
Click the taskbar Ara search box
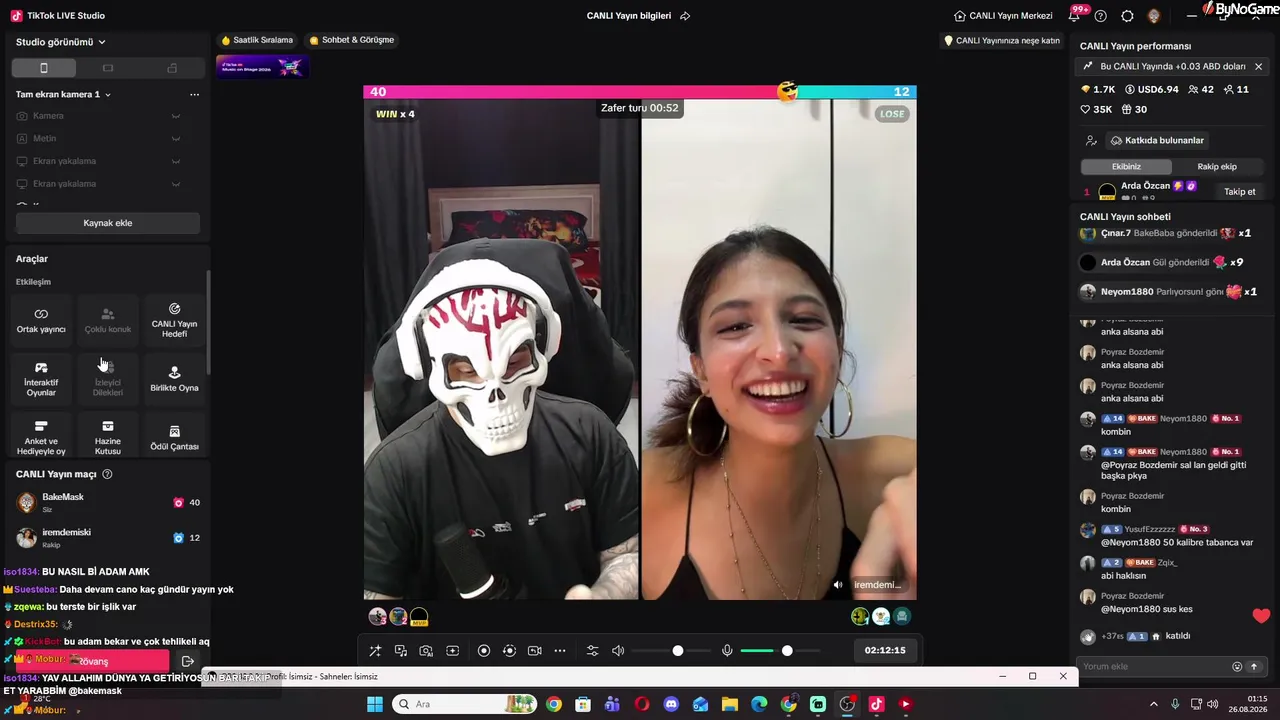[x=465, y=704]
